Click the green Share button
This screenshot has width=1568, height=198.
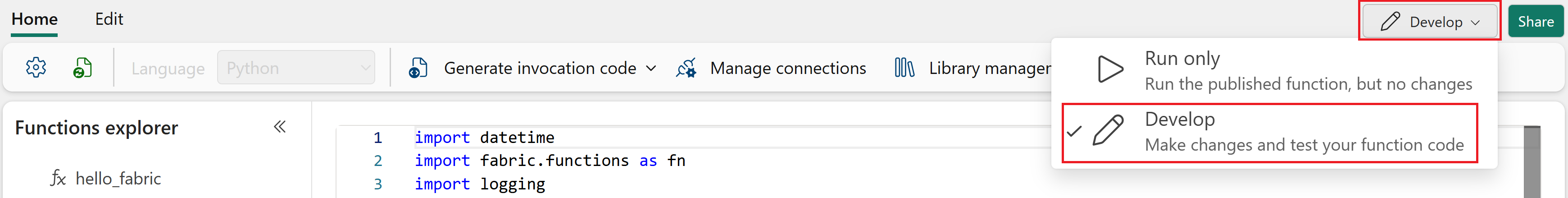[1535, 22]
